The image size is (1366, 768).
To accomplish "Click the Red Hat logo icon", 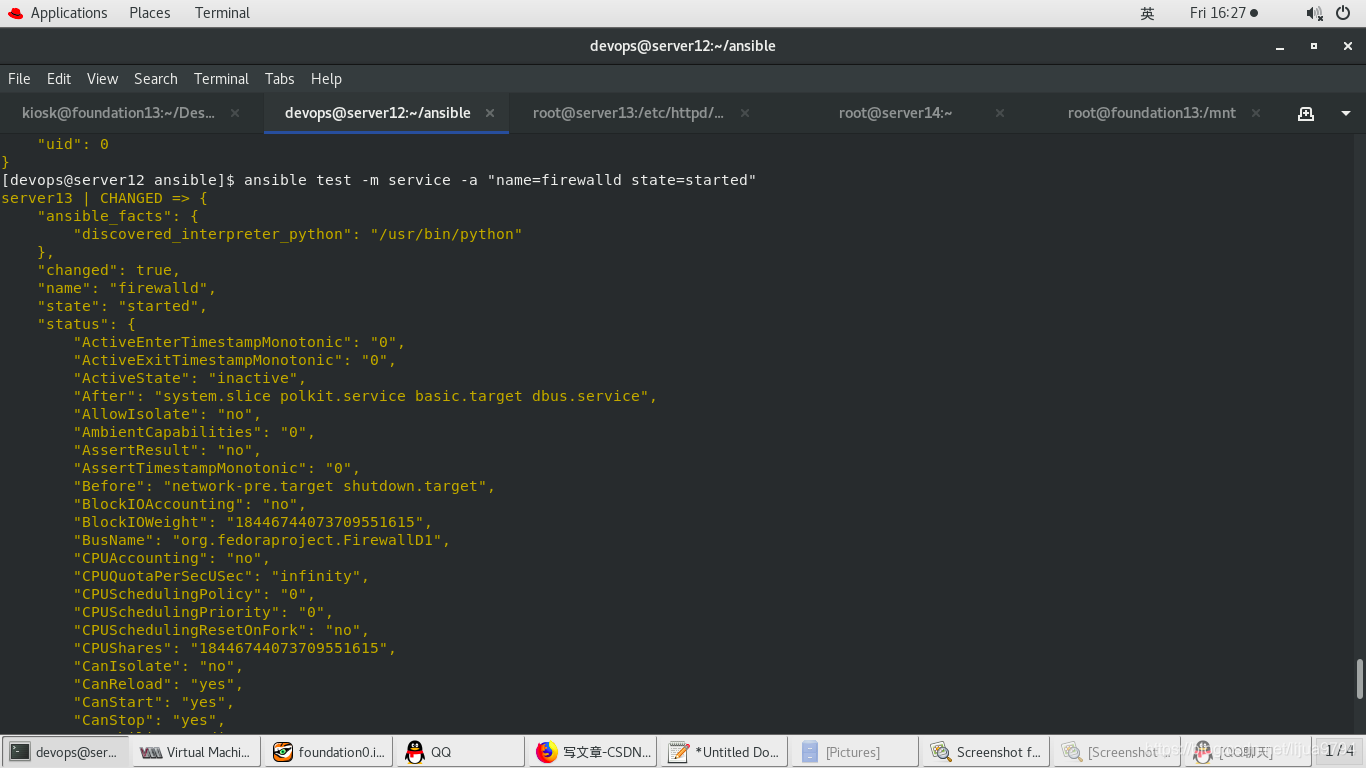I will coord(15,13).
